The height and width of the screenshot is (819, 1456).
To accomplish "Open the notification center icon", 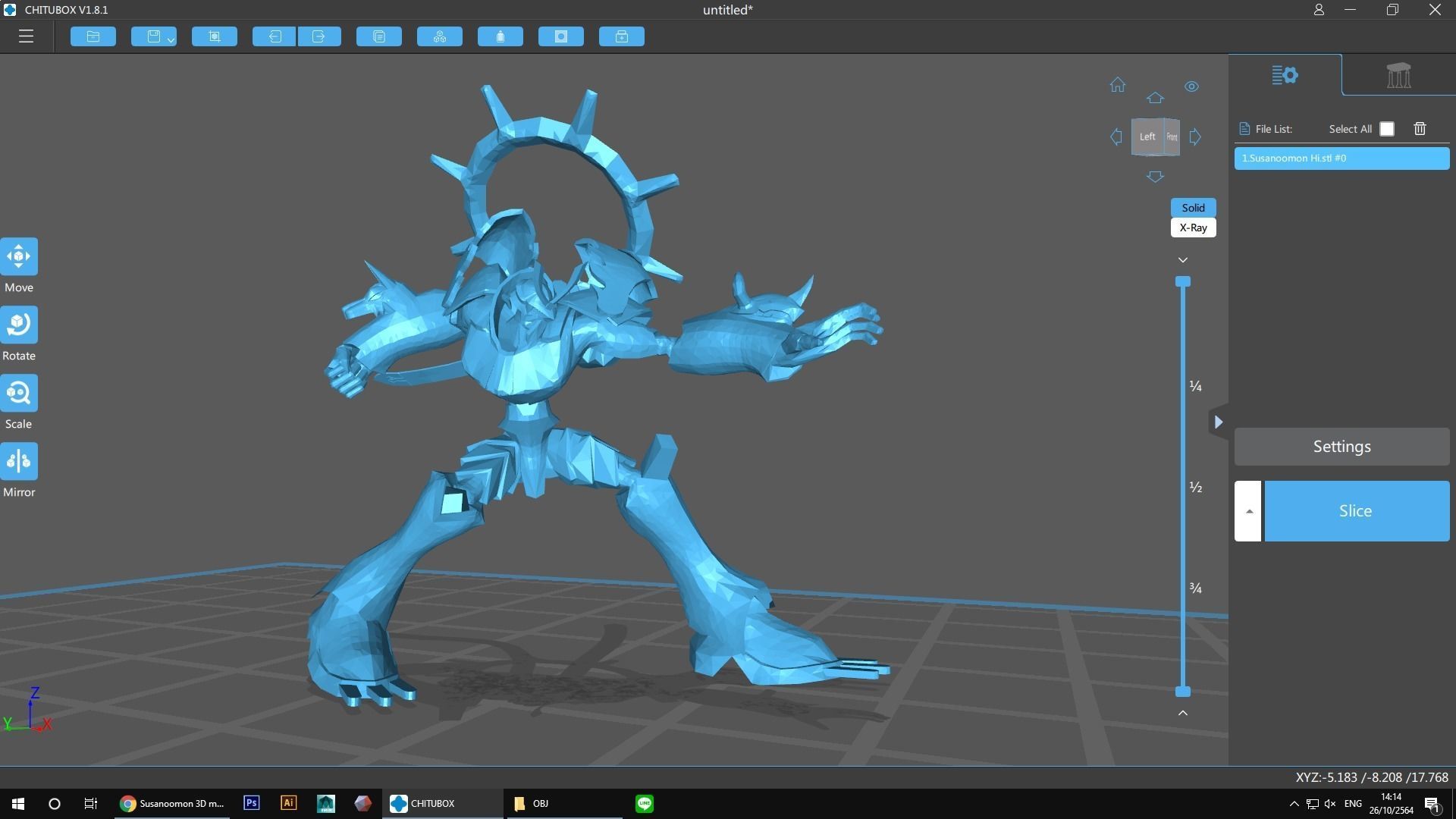I will [x=1432, y=805].
